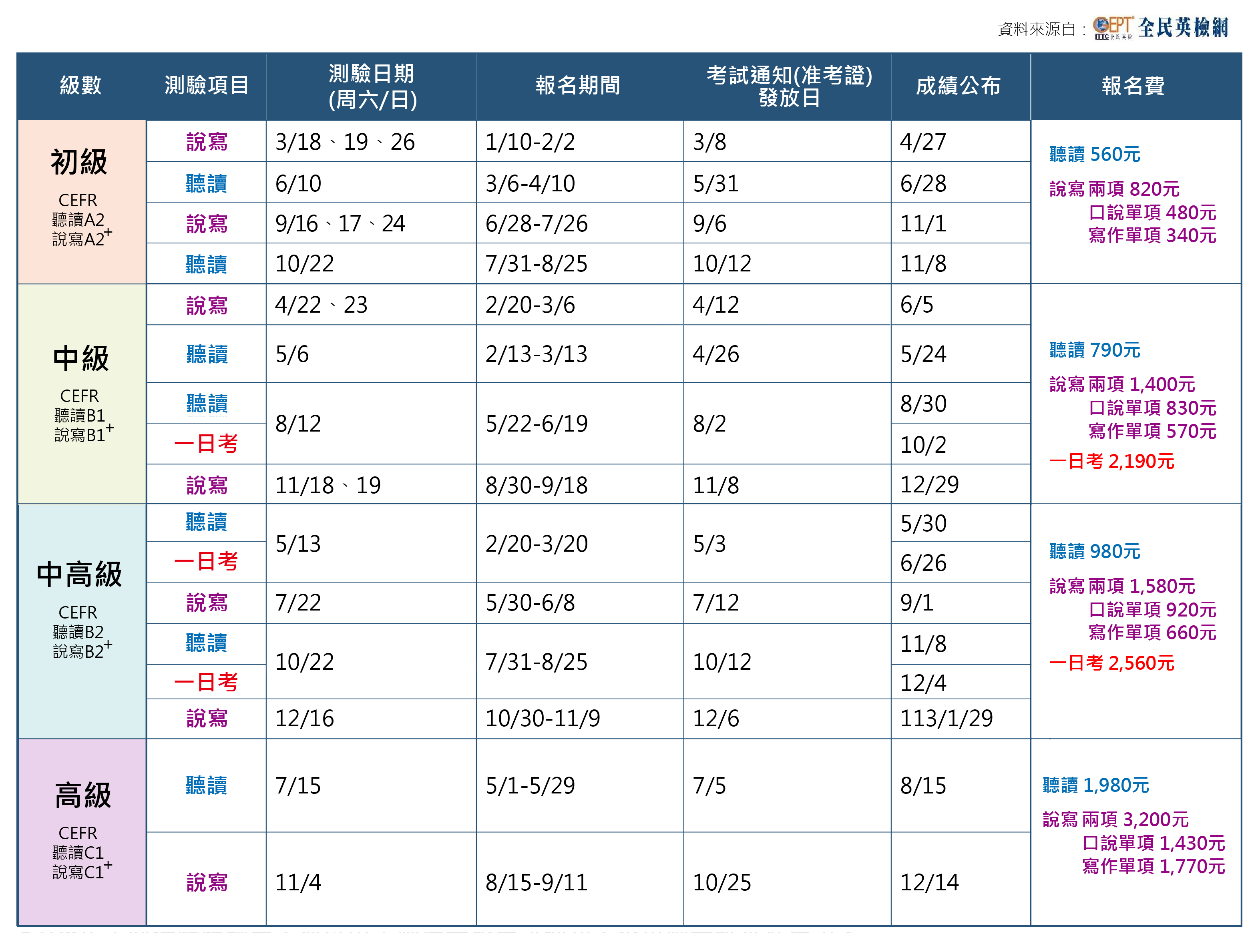The image size is (1260, 952).
Task: Click the 級數 column header
Action: tap(81, 85)
